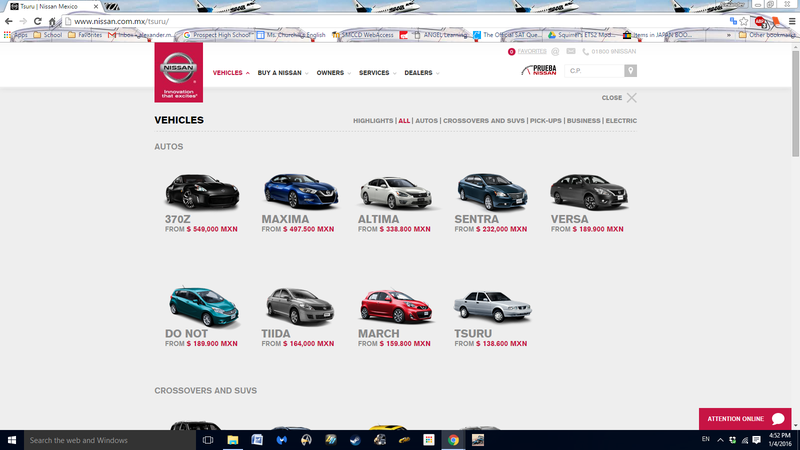
Task: Click the Chrome icon in taskbar
Action: 453,440
